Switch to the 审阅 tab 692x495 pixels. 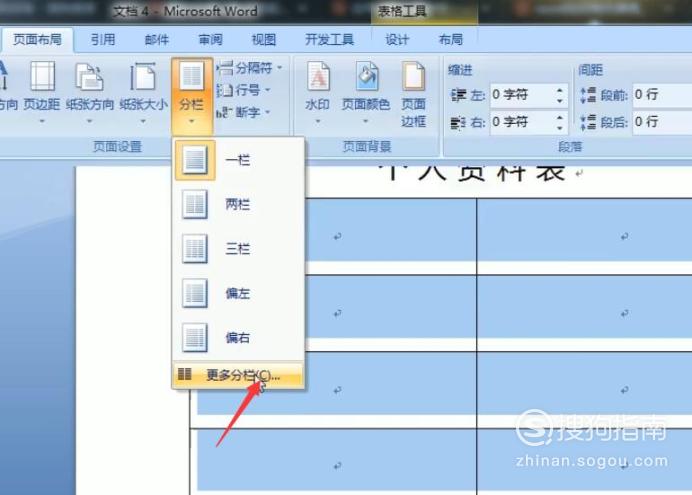click(x=211, y=40)
